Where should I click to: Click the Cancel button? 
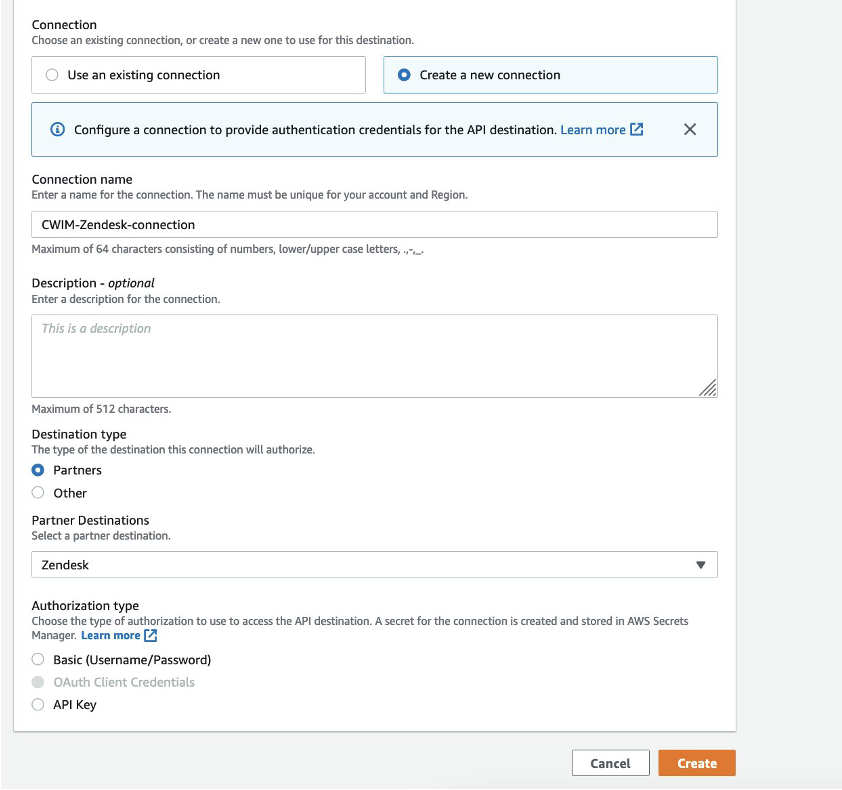611,763
